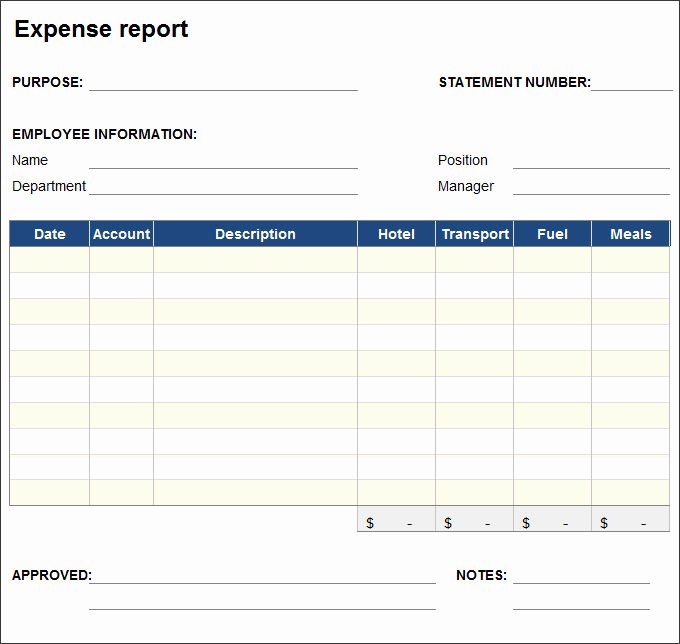Viewport: 680px width, 644px height.
Task: Click the first row Date cell
Action: point(49,260)
